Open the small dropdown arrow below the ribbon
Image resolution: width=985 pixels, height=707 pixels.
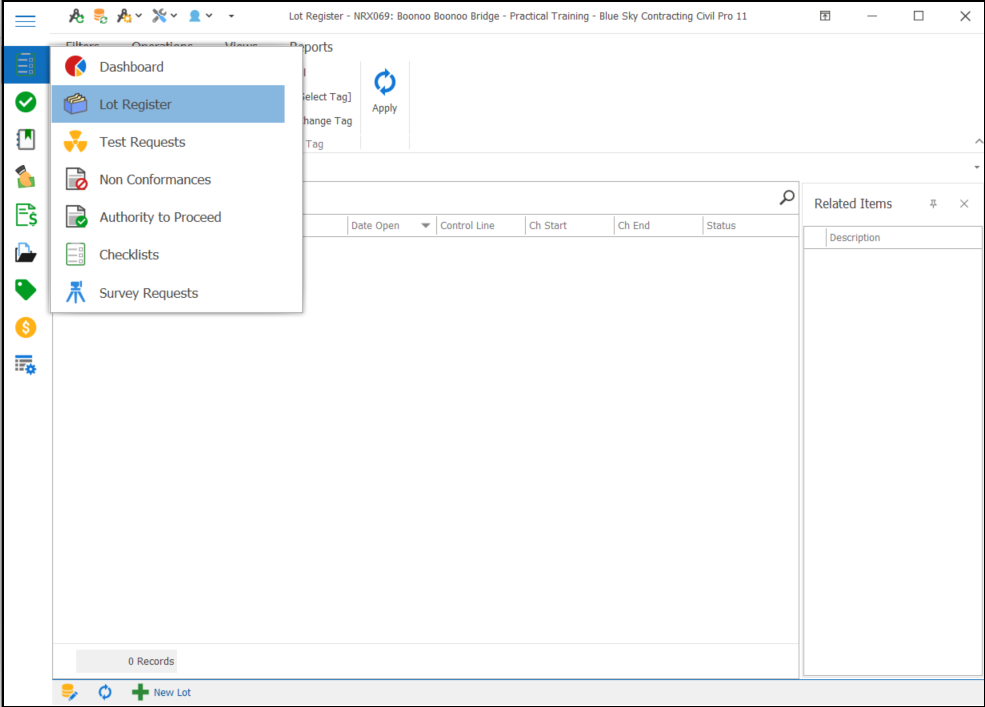(977, 167)
